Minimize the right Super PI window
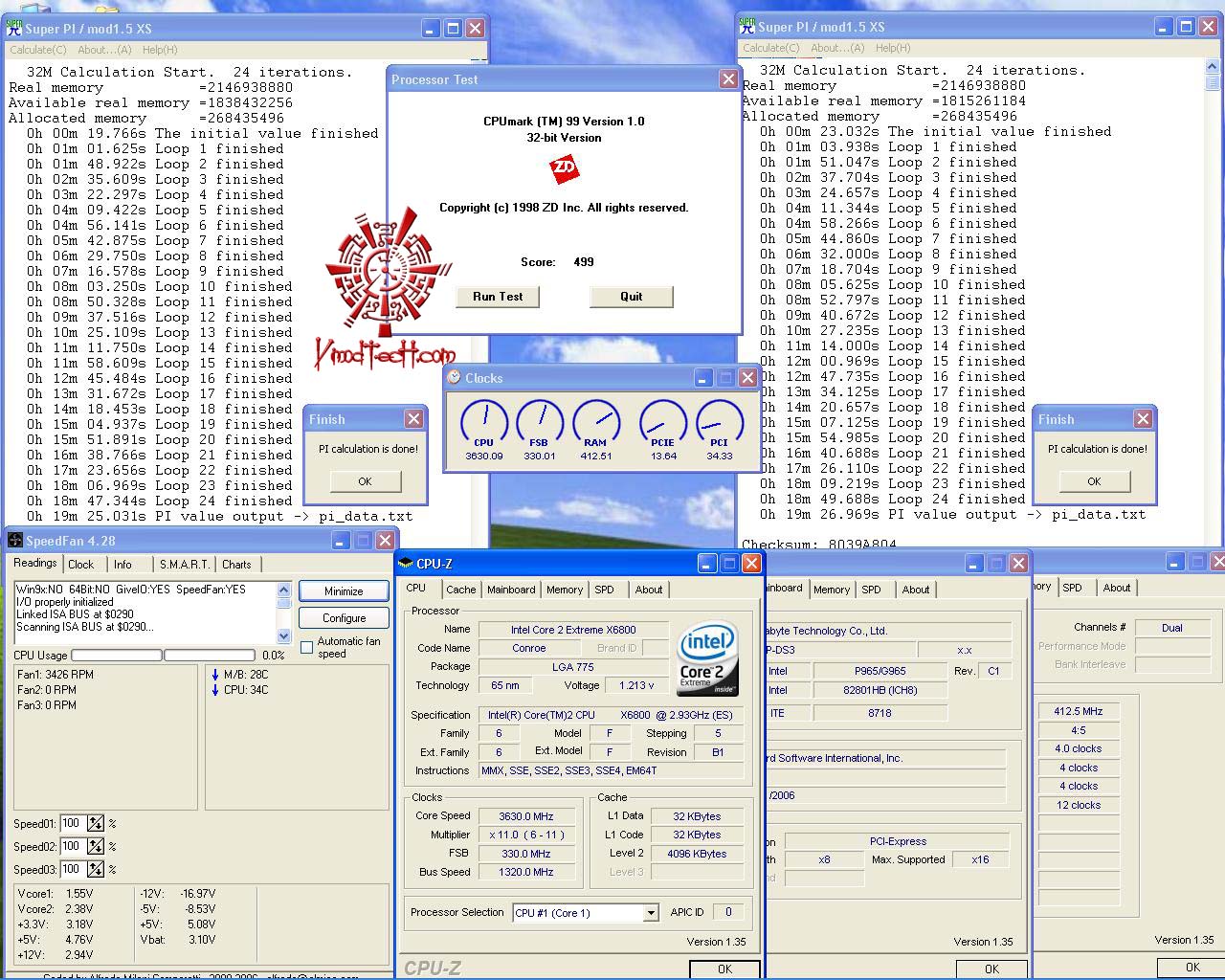The image size is (1225, 980). (x=1164, y=27)
